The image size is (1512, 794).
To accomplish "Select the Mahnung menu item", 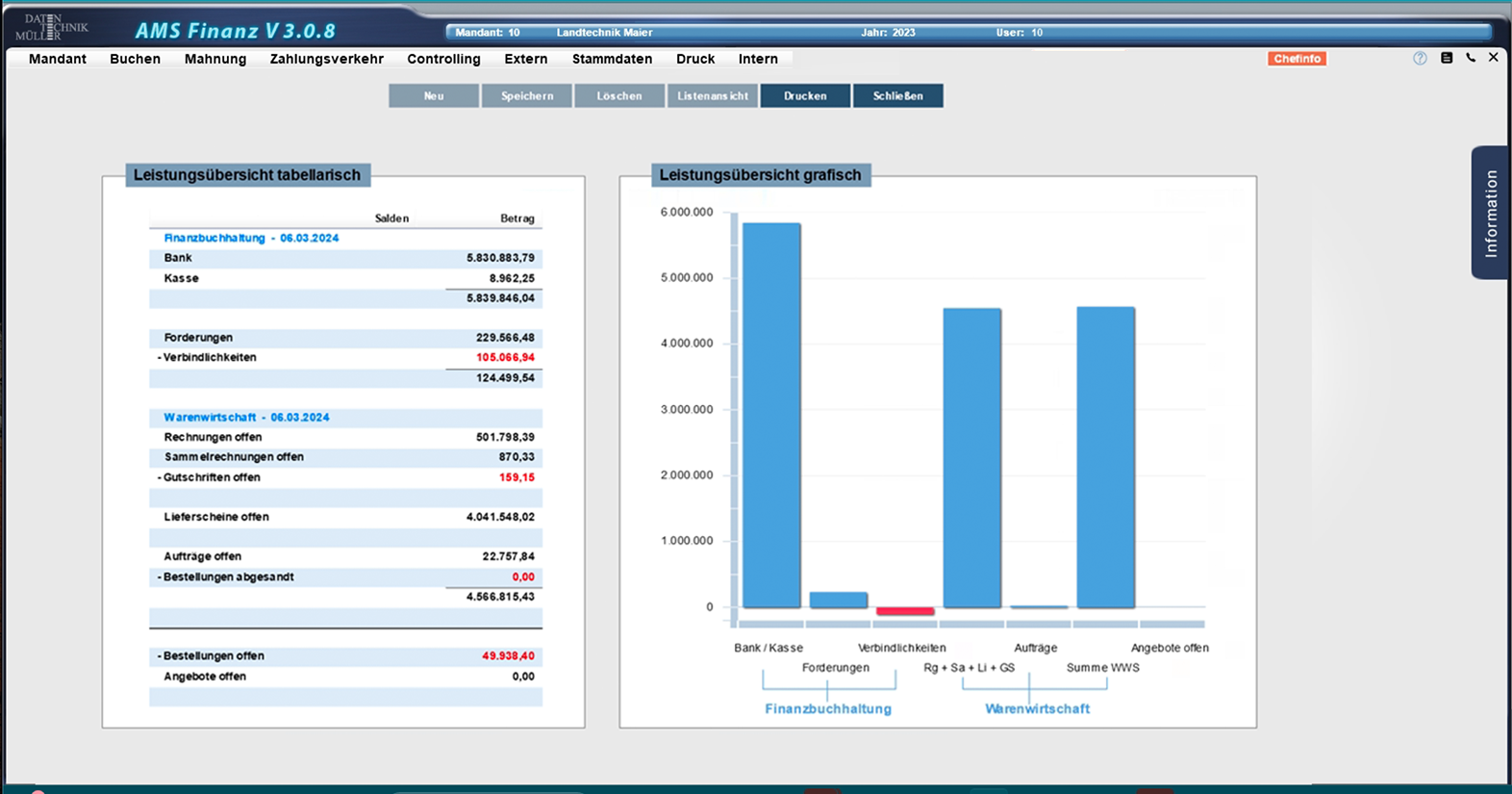I will pyautogui.click(x=215, y=59).
